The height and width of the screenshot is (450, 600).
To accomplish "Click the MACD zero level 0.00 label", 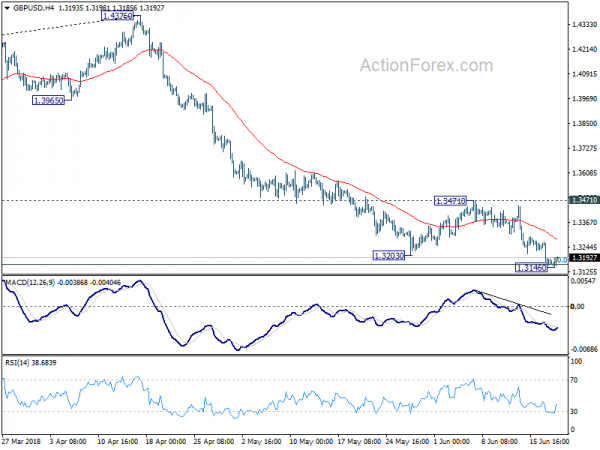I will pos(577,307).
